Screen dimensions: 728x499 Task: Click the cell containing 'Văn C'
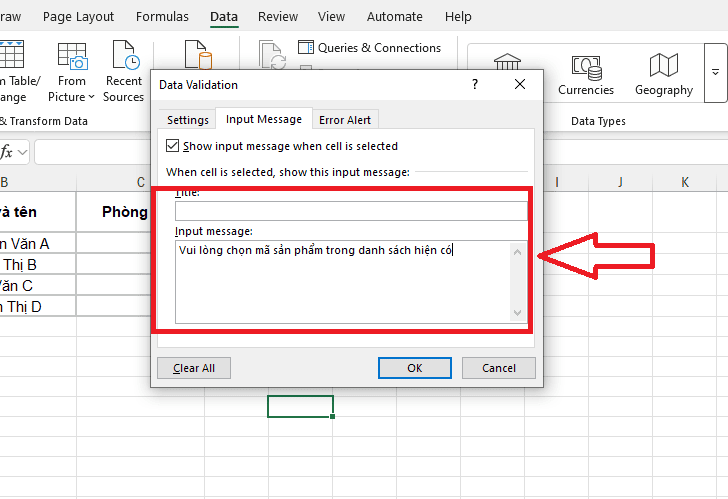coord(37,285)
